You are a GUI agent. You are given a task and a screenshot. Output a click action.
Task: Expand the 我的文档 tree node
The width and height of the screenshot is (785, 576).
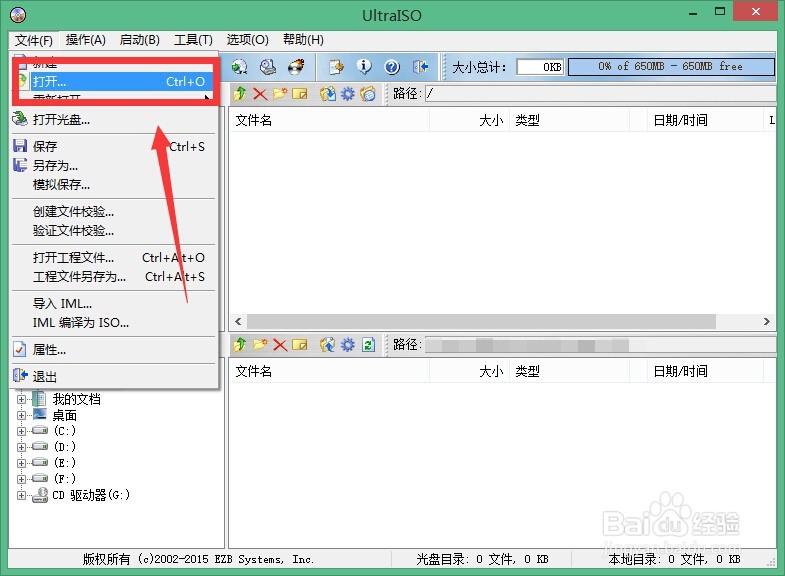(21, 399)
